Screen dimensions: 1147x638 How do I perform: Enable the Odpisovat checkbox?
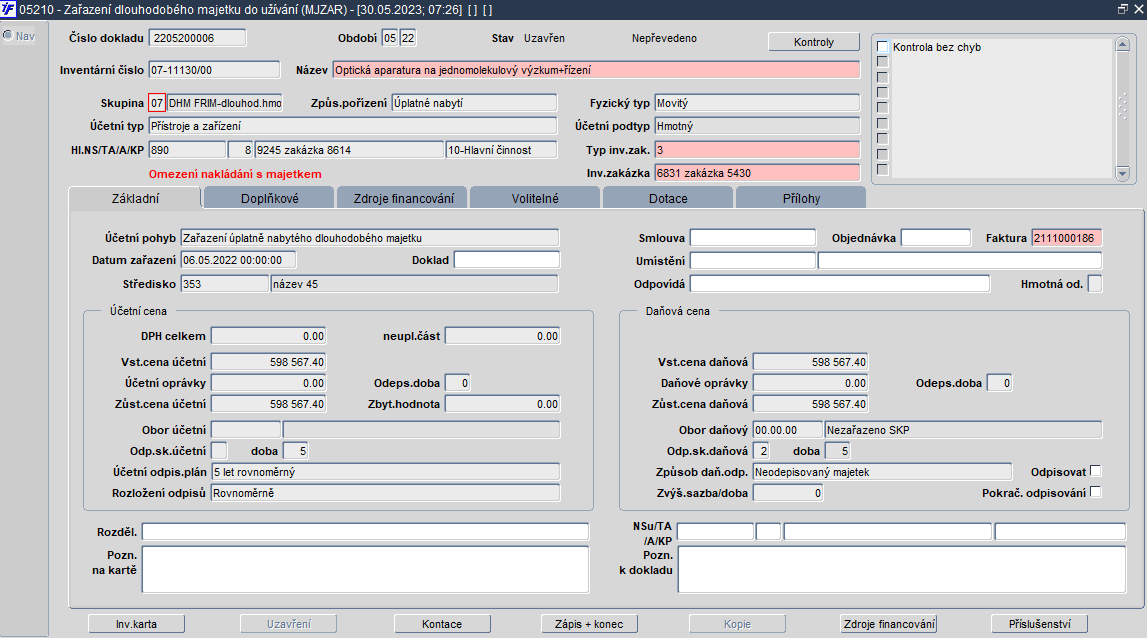pyautogui.click(x=1096, y=471)
